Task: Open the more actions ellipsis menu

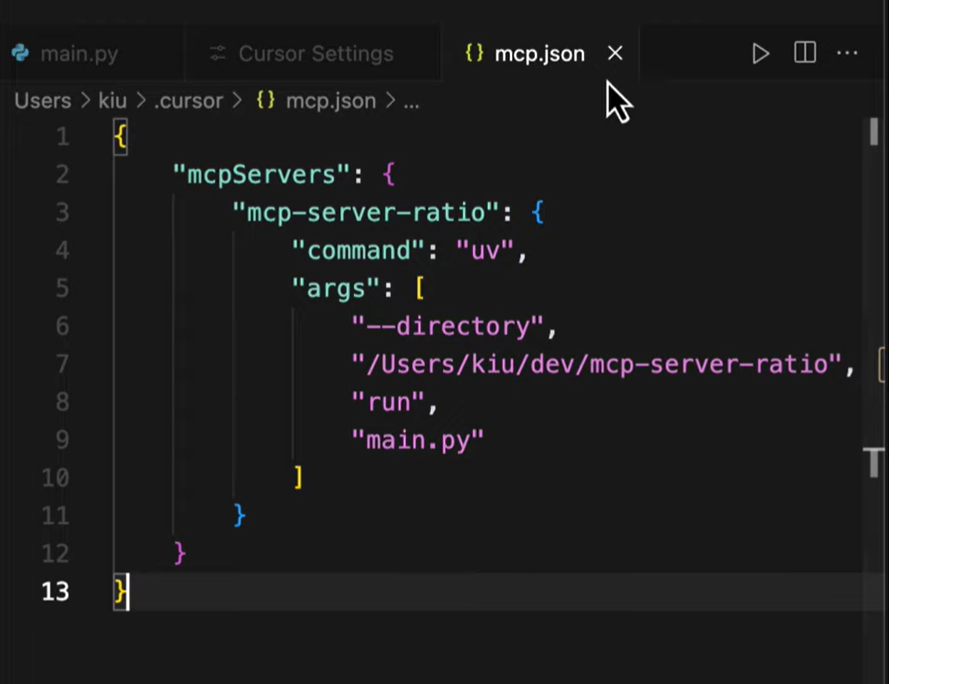Action: point(847,53)
